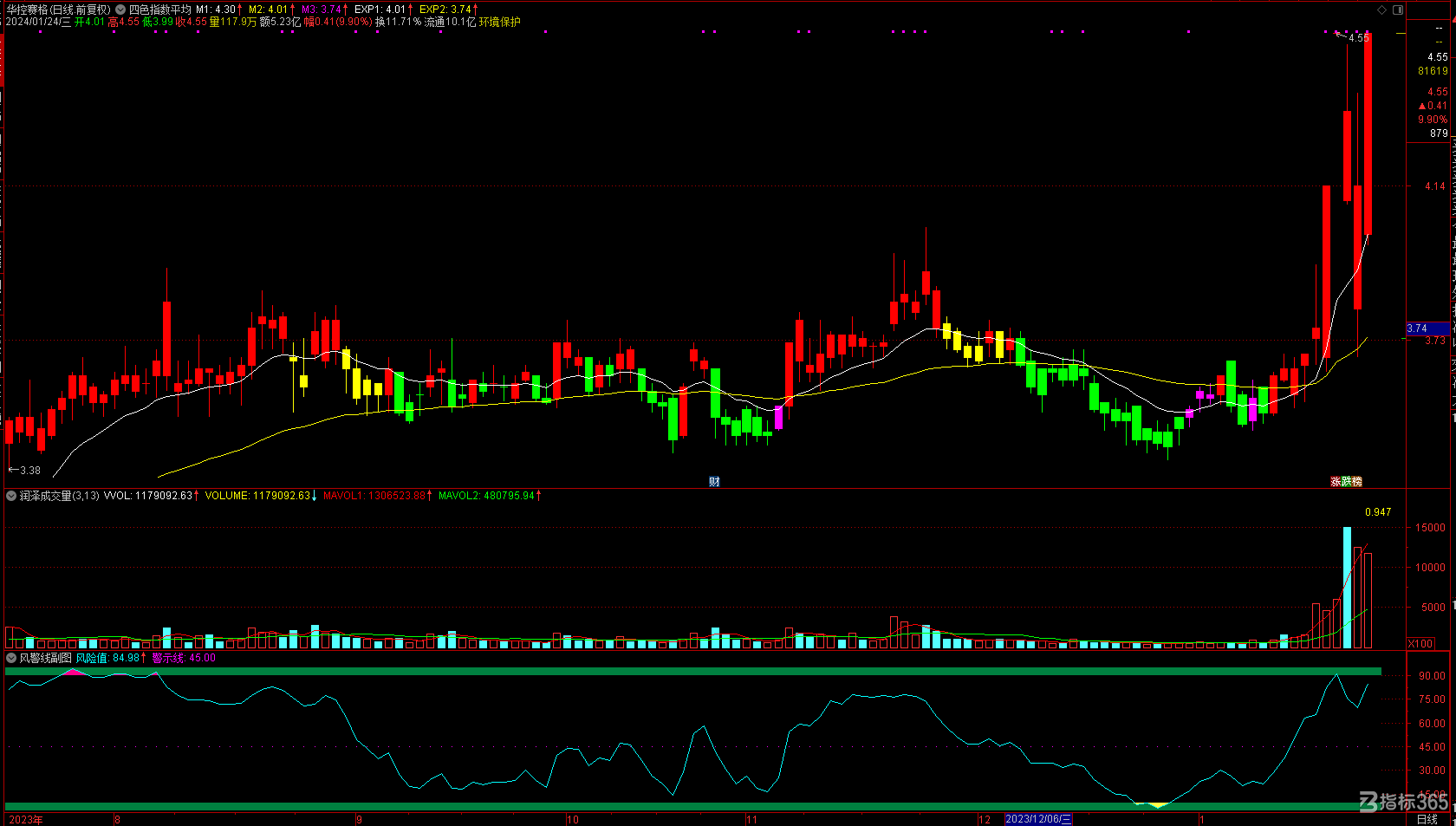Click the 环境保护 sector label
Image resolution: width=1456 pixels, height=826 pixels.
pos(500,22)
